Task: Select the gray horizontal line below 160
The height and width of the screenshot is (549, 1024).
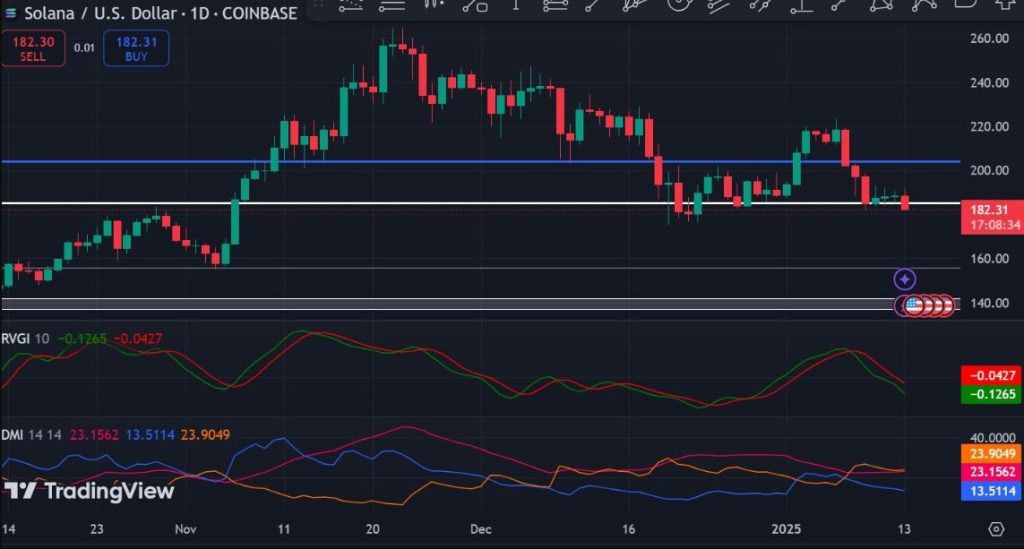Action: click(481, 268)
